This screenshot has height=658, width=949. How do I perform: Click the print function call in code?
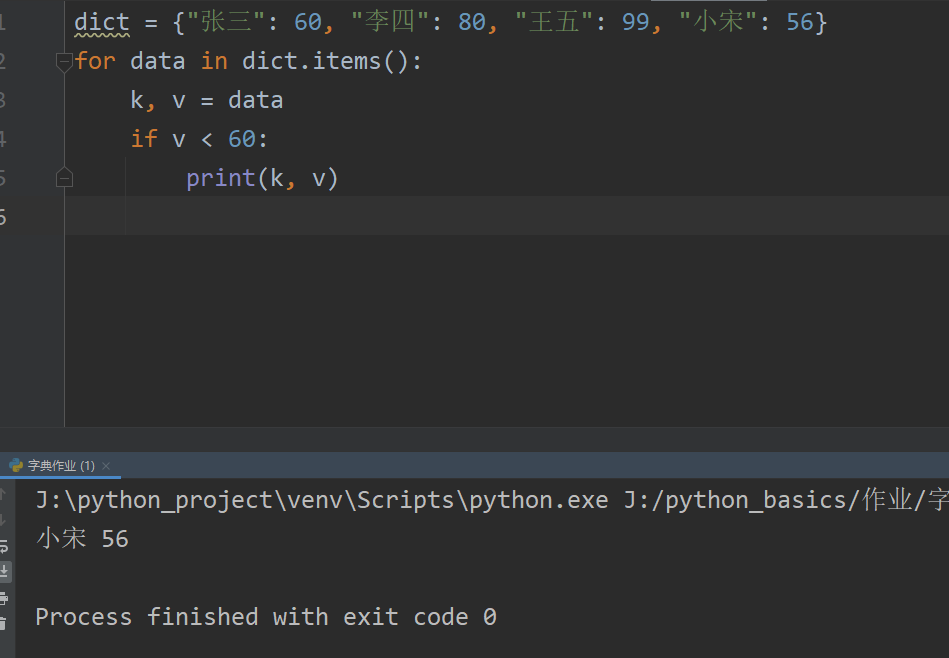tap(220, 178)
